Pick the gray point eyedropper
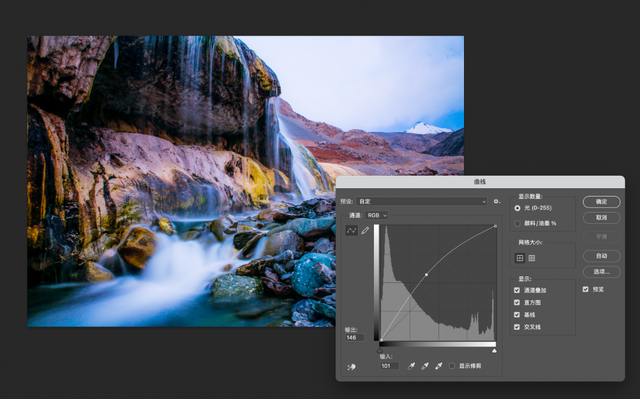 [x=425, y=366]
